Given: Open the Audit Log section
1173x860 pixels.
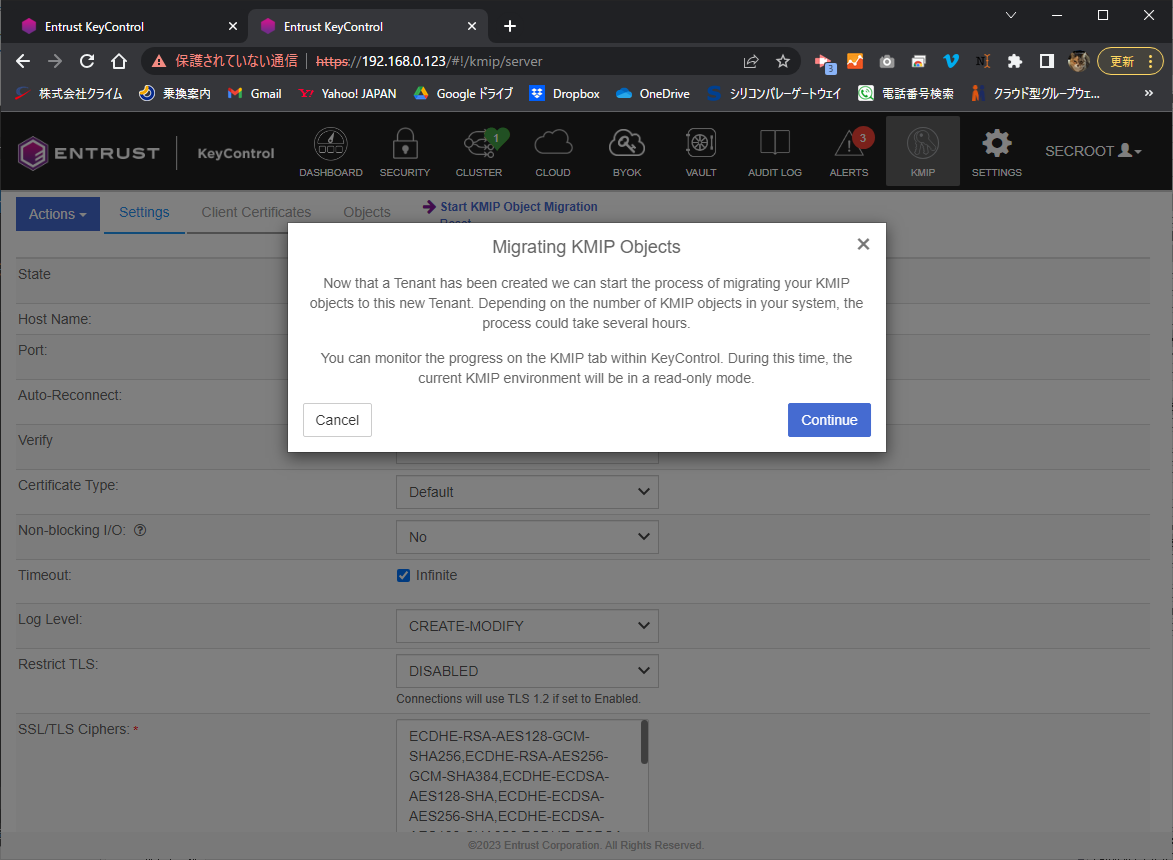Looking at the screenshot, I should [x=775, y=152].
